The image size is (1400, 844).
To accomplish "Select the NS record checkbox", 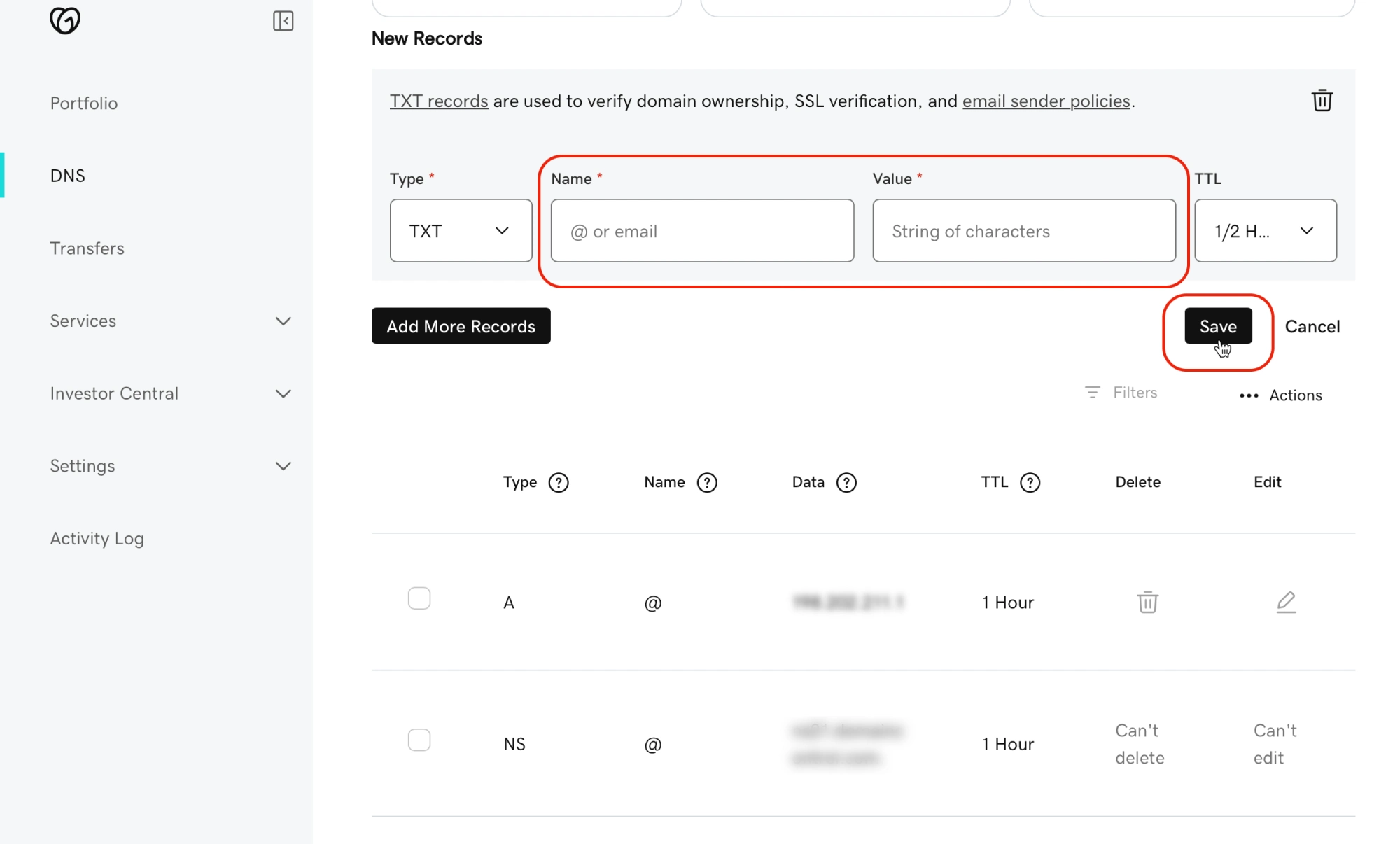I will 419,740.
